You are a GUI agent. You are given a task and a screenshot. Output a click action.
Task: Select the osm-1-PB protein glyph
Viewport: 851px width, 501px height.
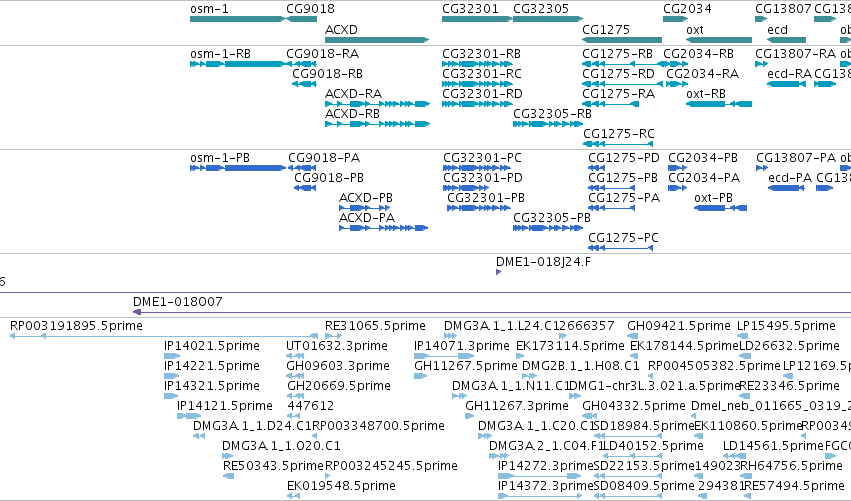(238, 168)
